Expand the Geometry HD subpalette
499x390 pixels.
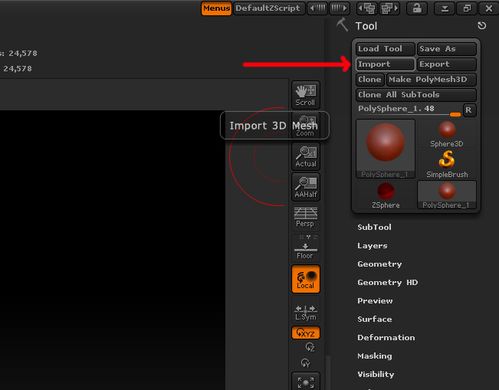387,283
